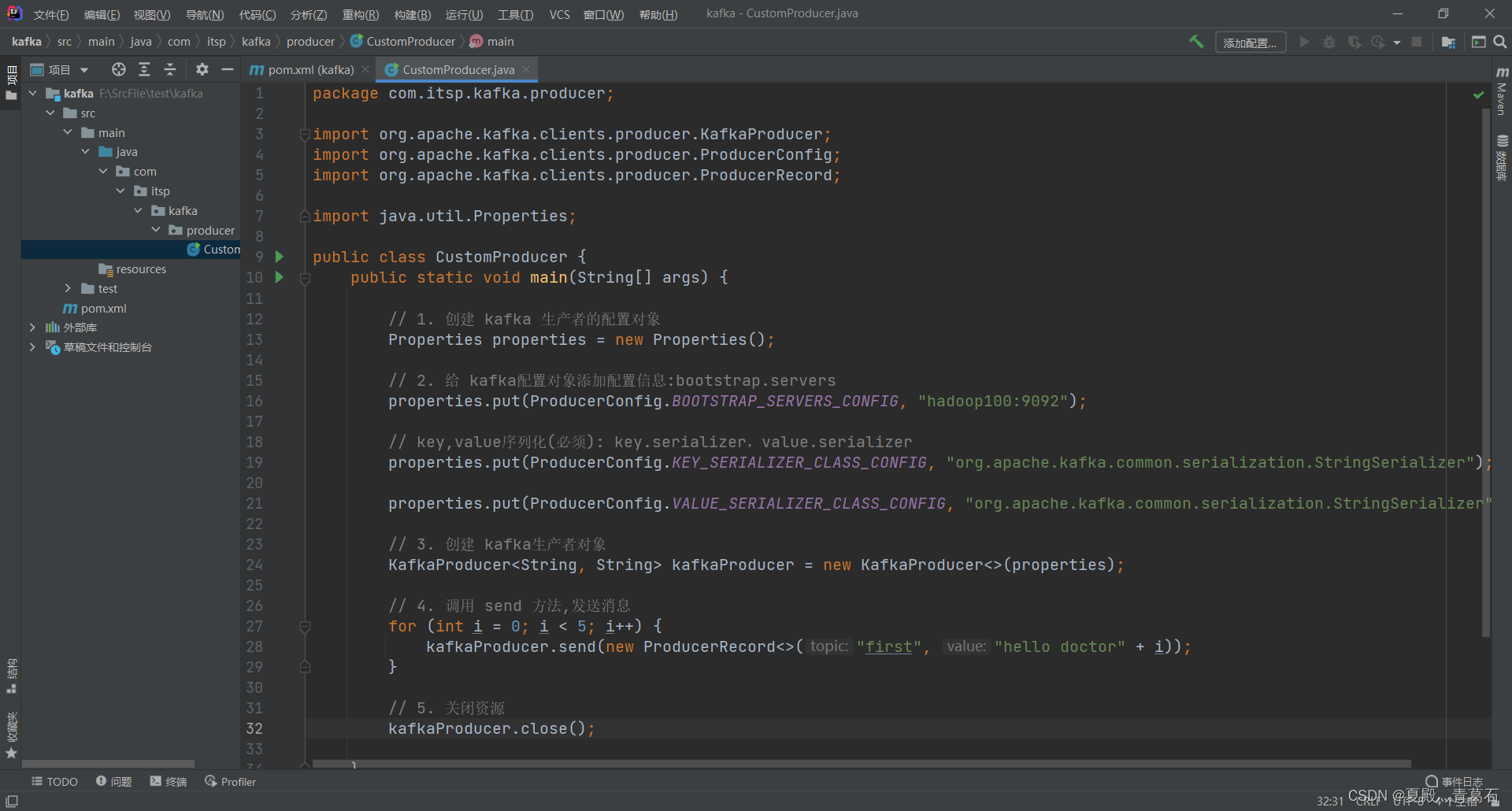The width and height of the screenshot is (1512, 811).
Task: Open the 编辑(E) menu
Action: click(102, 14)
